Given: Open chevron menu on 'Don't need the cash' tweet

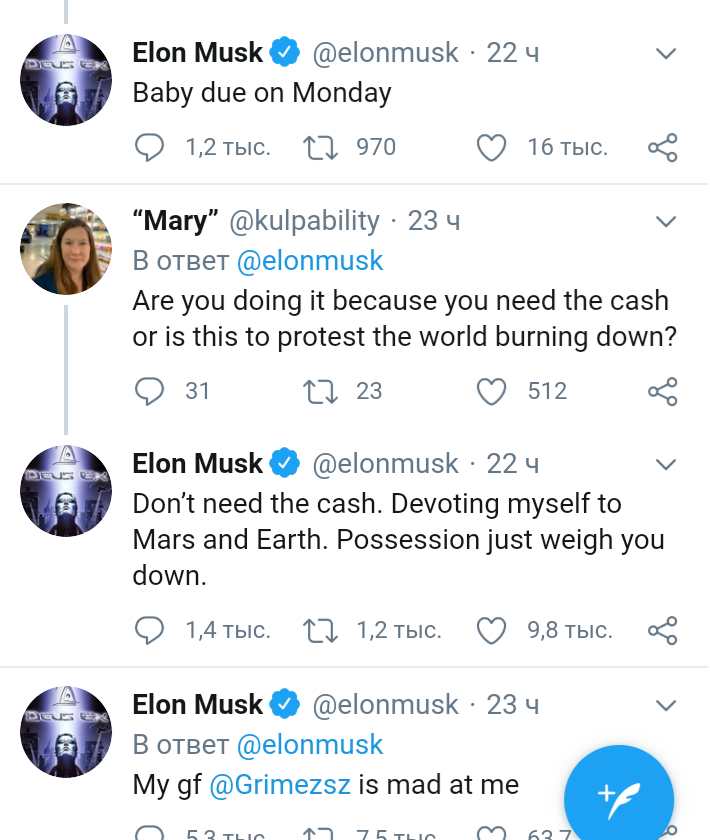Looking at the screenshot, I should coord(666,464).
